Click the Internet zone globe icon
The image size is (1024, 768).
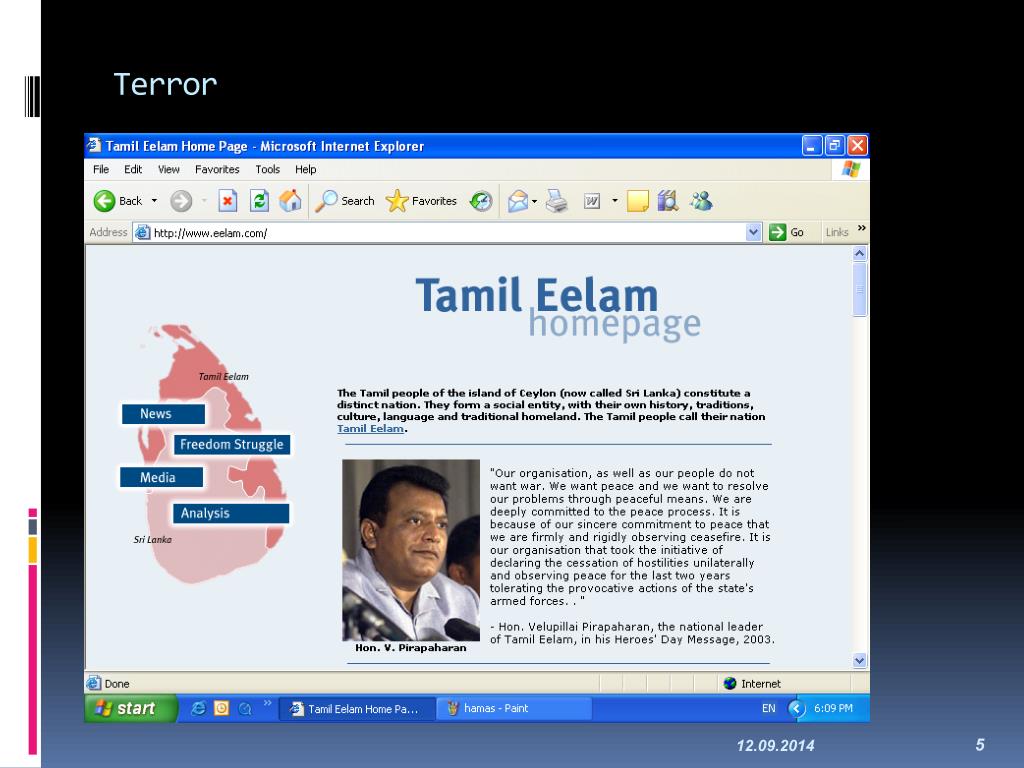pos(730,684)
